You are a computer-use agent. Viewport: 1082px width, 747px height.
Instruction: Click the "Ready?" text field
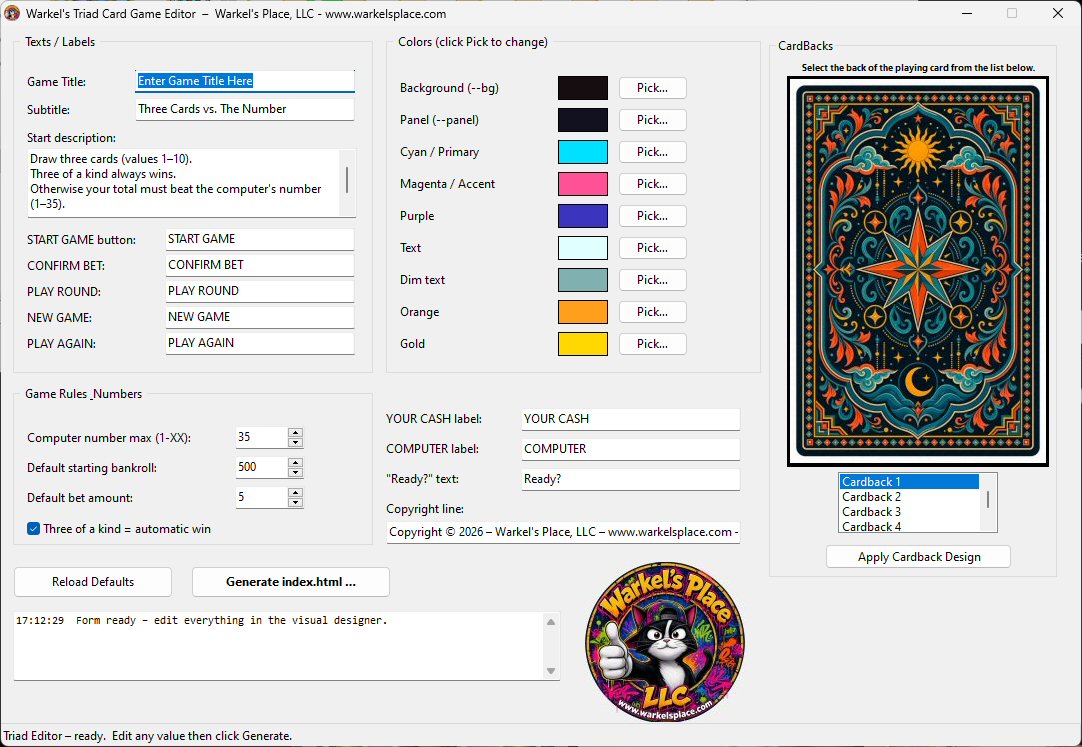point(631,479)
